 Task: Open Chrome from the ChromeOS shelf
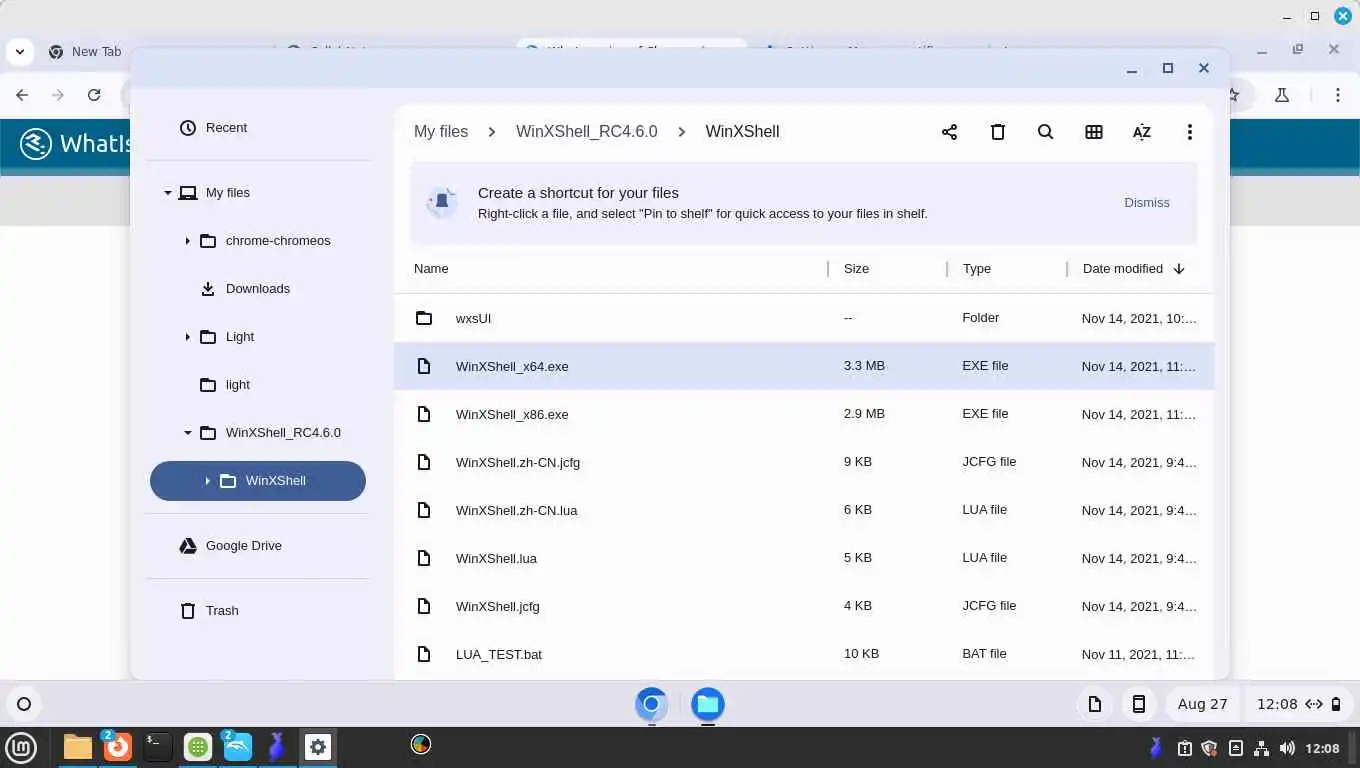point(651,704)
